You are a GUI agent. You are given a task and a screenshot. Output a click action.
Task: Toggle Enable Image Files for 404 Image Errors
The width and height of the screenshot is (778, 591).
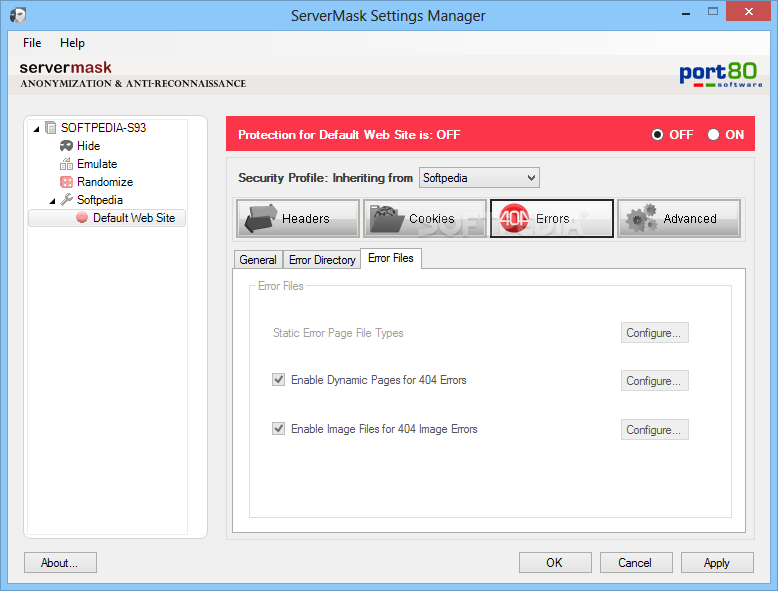pos(278,428)
